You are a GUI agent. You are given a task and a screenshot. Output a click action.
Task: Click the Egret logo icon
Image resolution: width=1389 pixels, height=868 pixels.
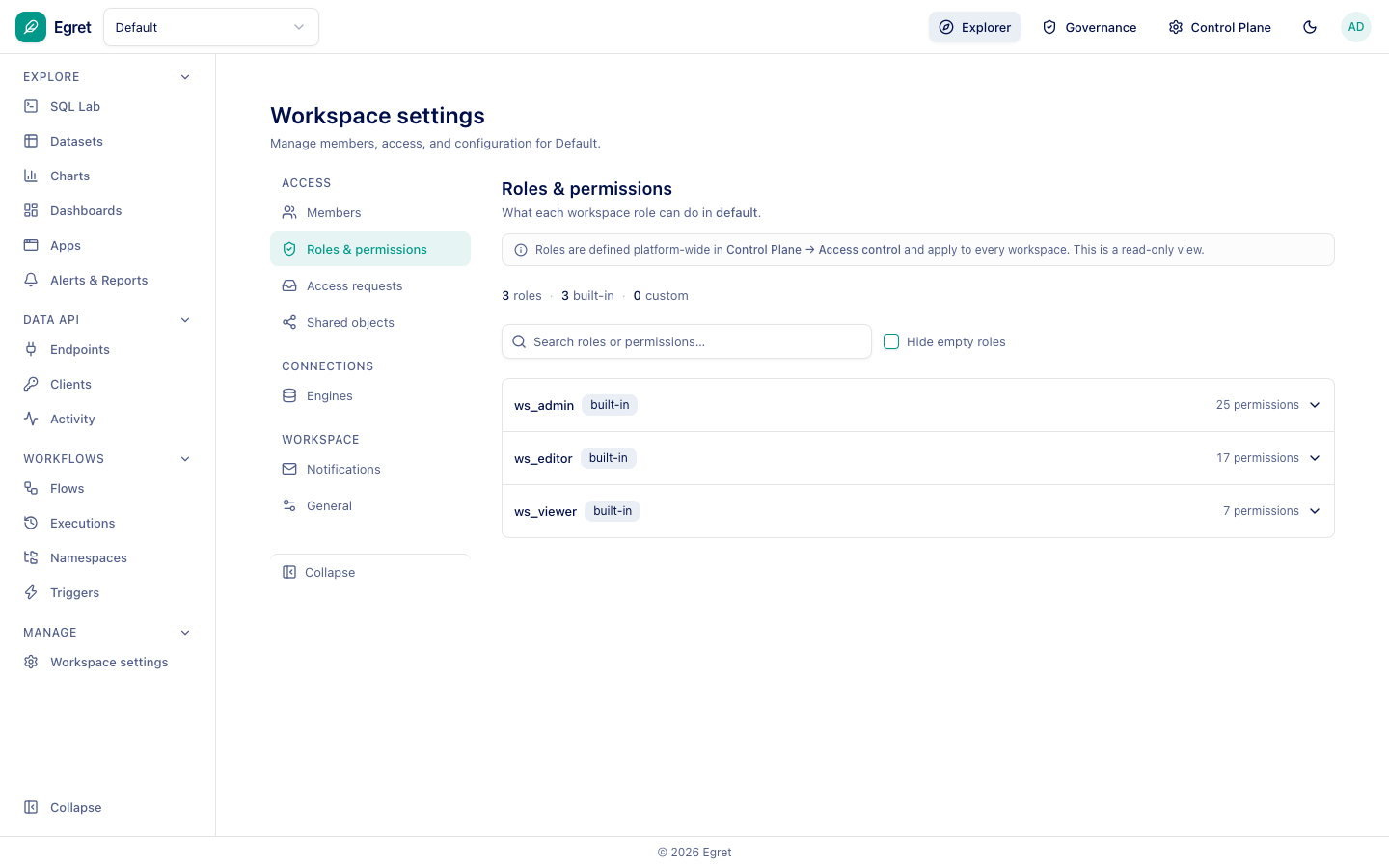[x=31, y=27]
